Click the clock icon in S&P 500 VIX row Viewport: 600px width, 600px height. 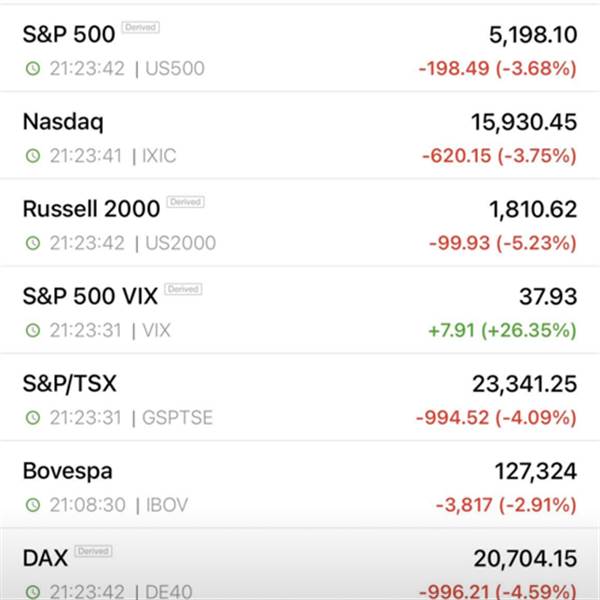[x=33, y=330]
